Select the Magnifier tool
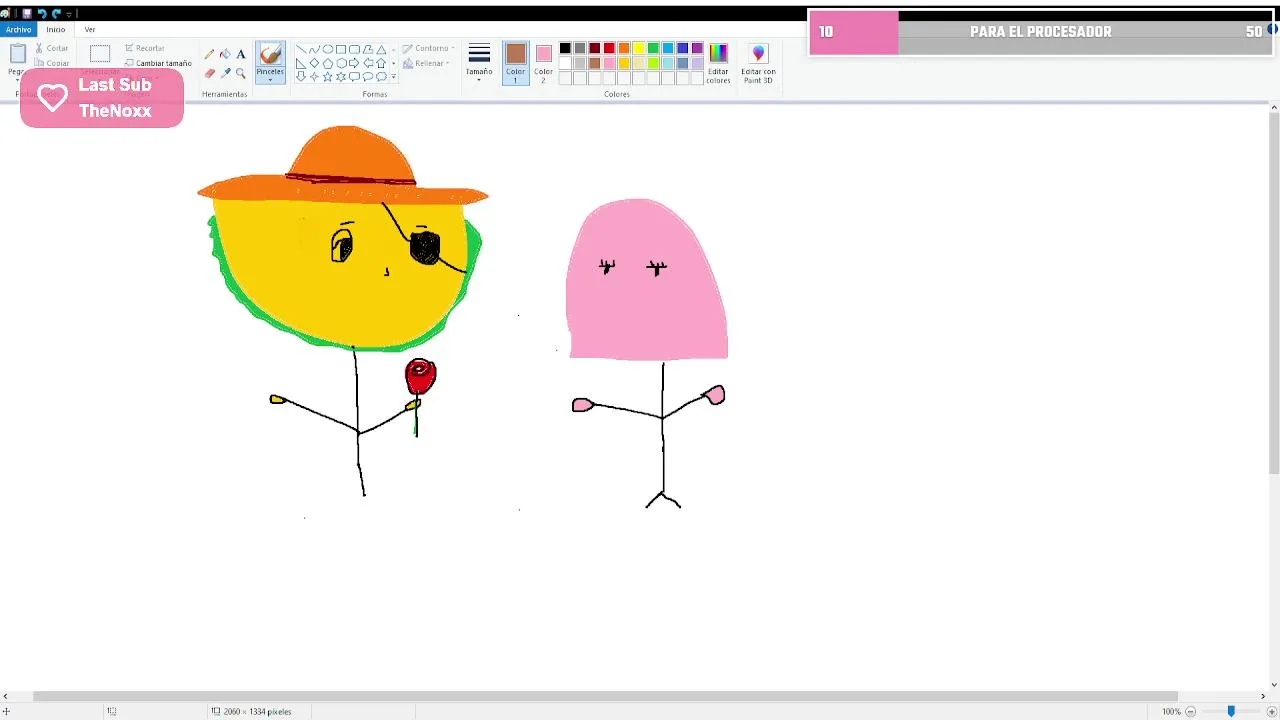The image size is (1280, 720). (x=241, y=73)
